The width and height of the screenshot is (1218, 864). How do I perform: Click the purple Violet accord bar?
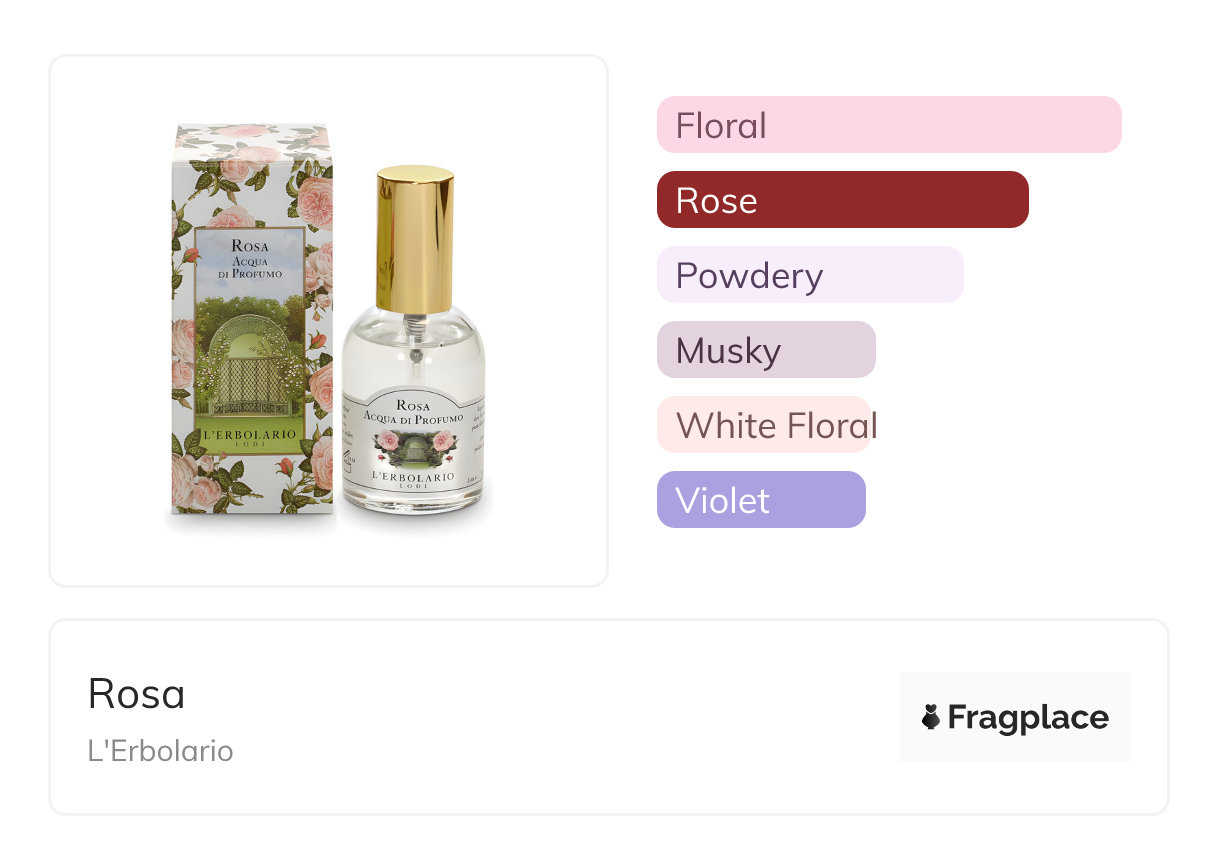point(761,500)
